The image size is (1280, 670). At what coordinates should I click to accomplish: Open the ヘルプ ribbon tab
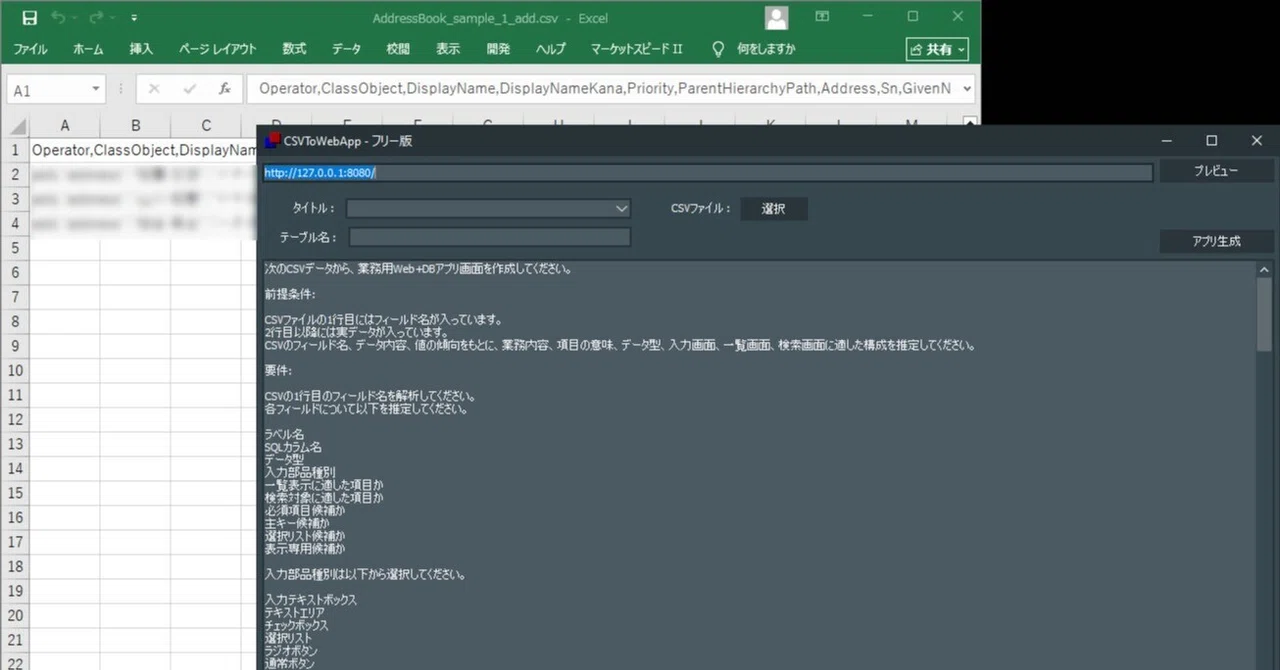coord(550,49)
